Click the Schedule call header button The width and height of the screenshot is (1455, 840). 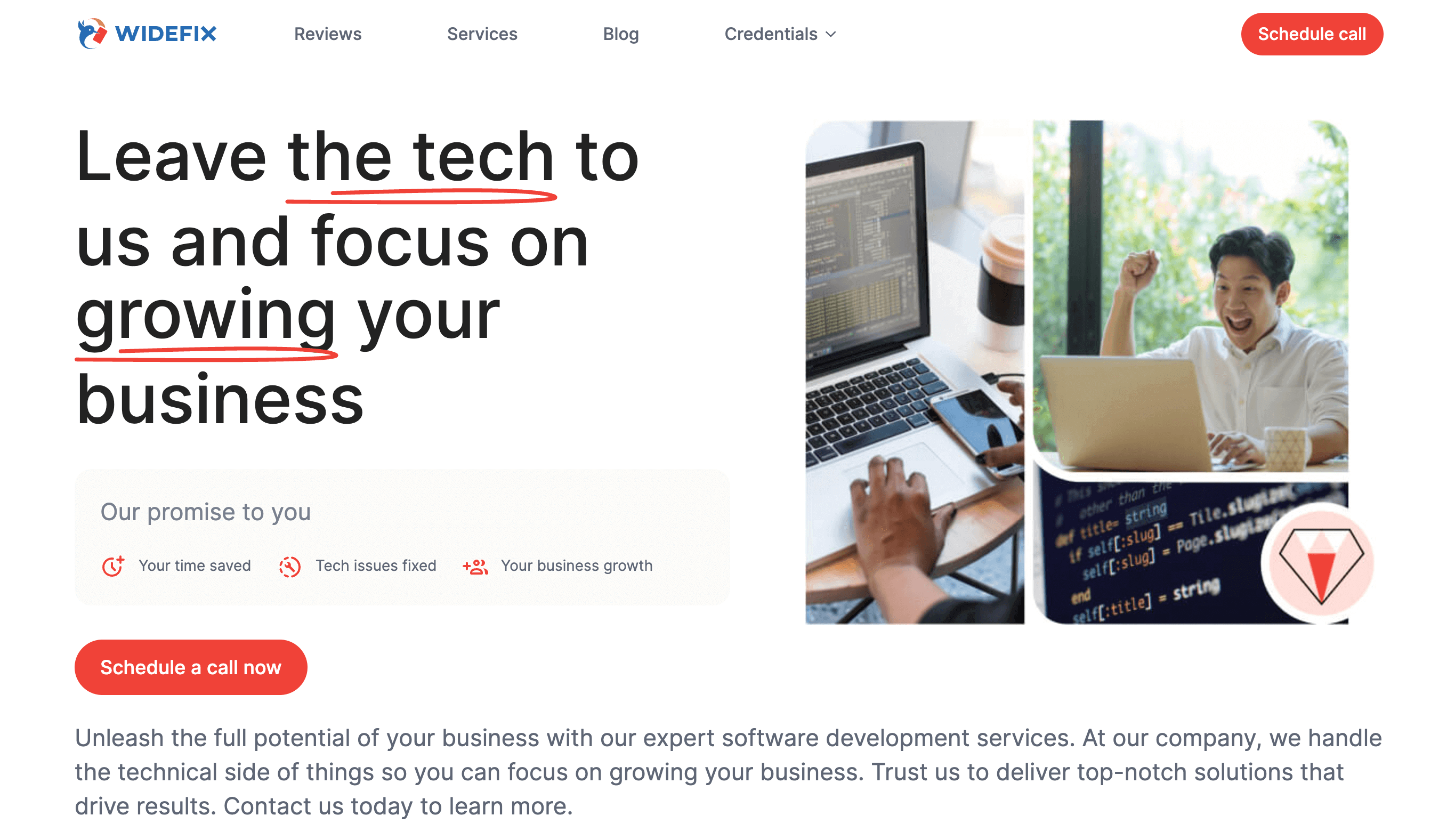click(x=1312, y=34)
